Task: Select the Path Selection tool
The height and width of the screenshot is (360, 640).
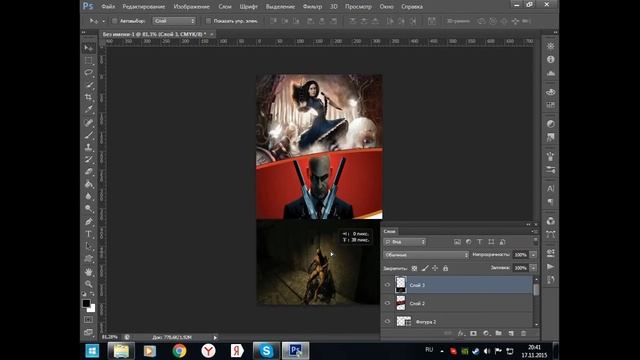Action: 89,246
